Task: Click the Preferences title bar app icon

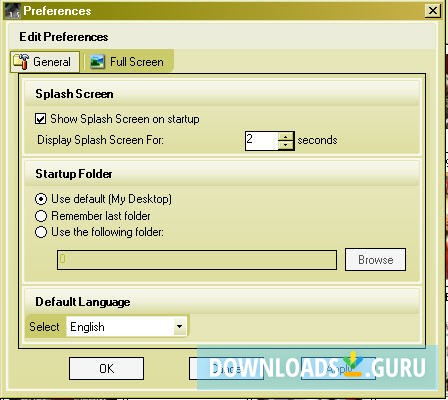Action: 12,12
